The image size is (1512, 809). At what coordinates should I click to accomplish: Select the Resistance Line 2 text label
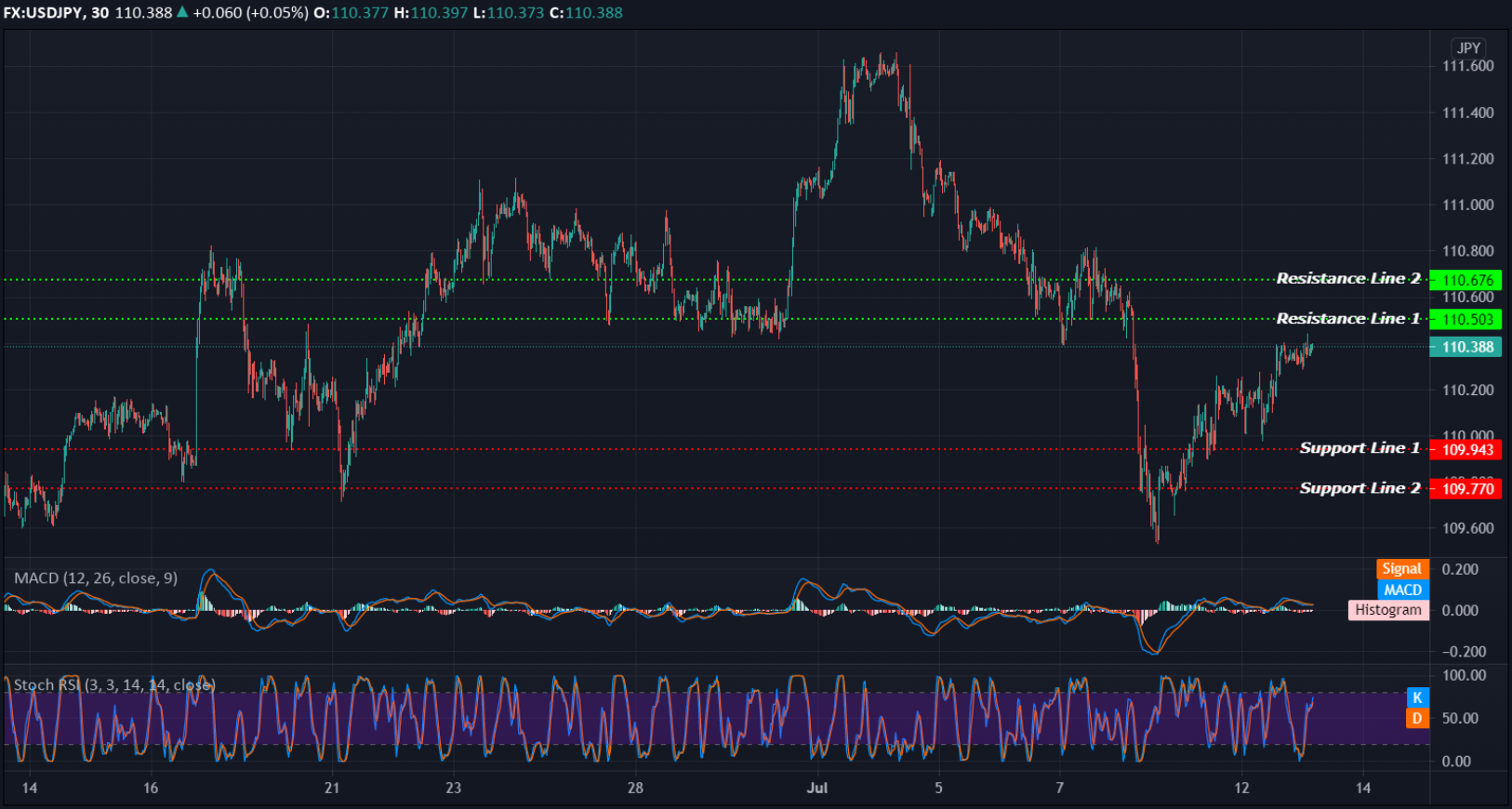click(x=1348, y=278)
